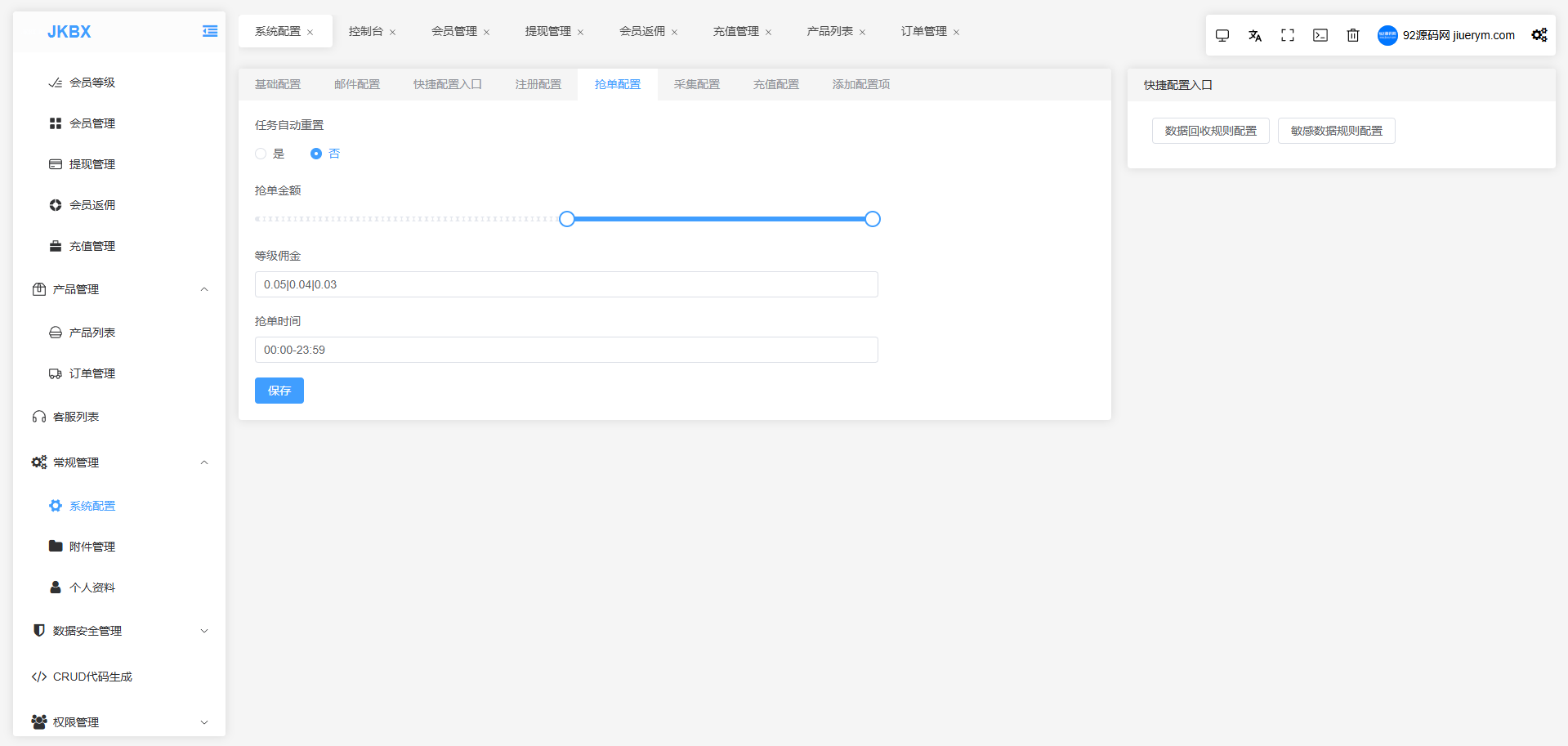1568x746 pixels.
Task: Expand the 数据安全管理 menu chevron
Action: point(204,631)
